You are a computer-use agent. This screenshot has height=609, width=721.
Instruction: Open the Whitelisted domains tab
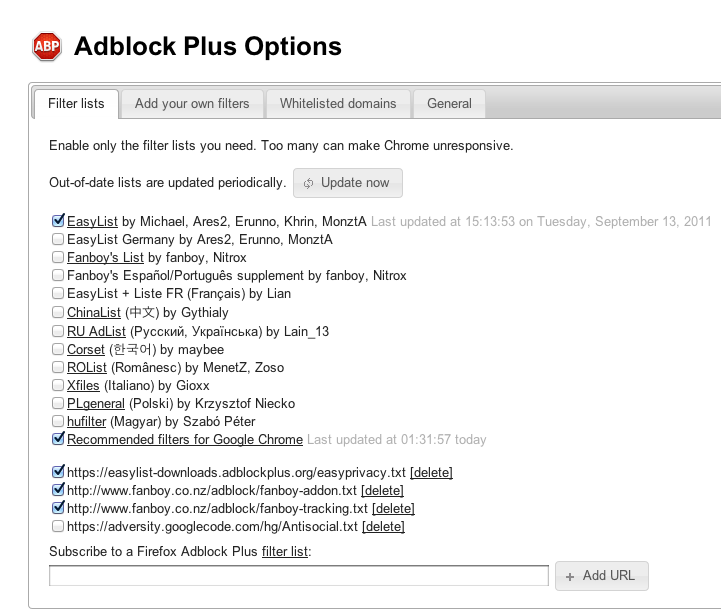pos(338,103)
